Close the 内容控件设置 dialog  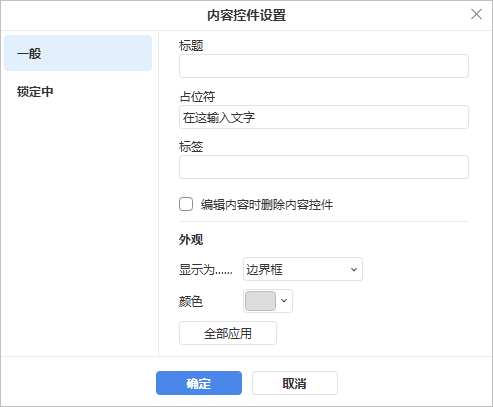point(476,14)
